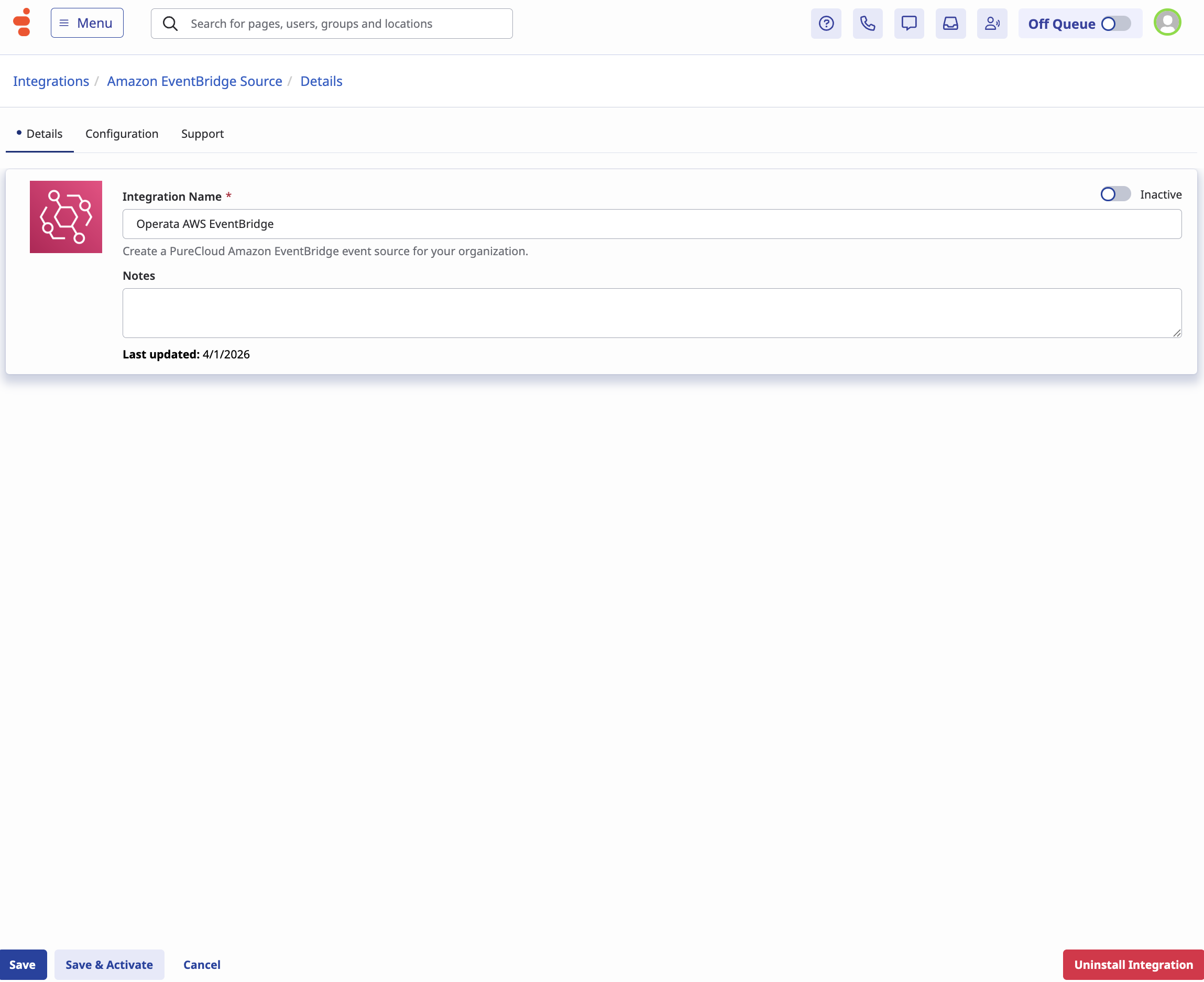Switch to the Support tab
Image resolution: width=1204 pixels, height=982 pixels.
coord(202,134)
